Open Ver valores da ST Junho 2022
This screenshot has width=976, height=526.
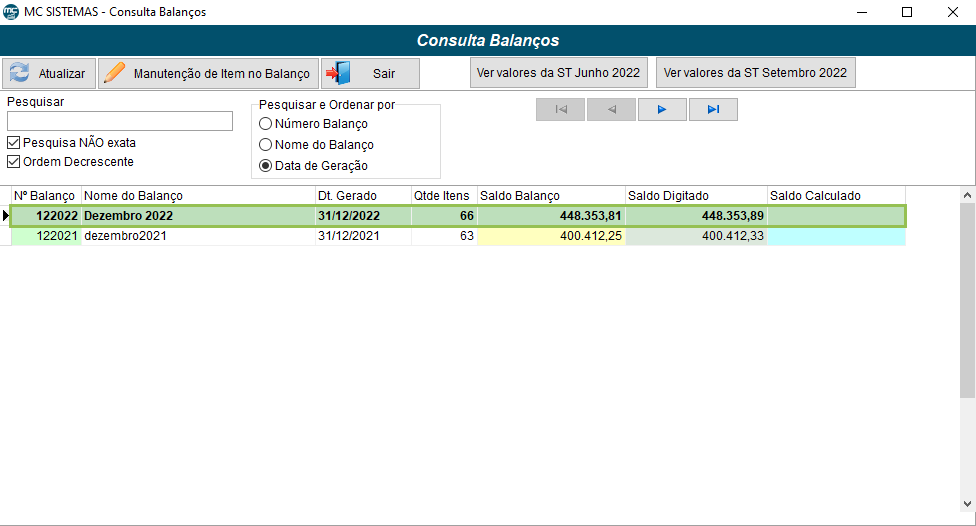pos(559,73)
